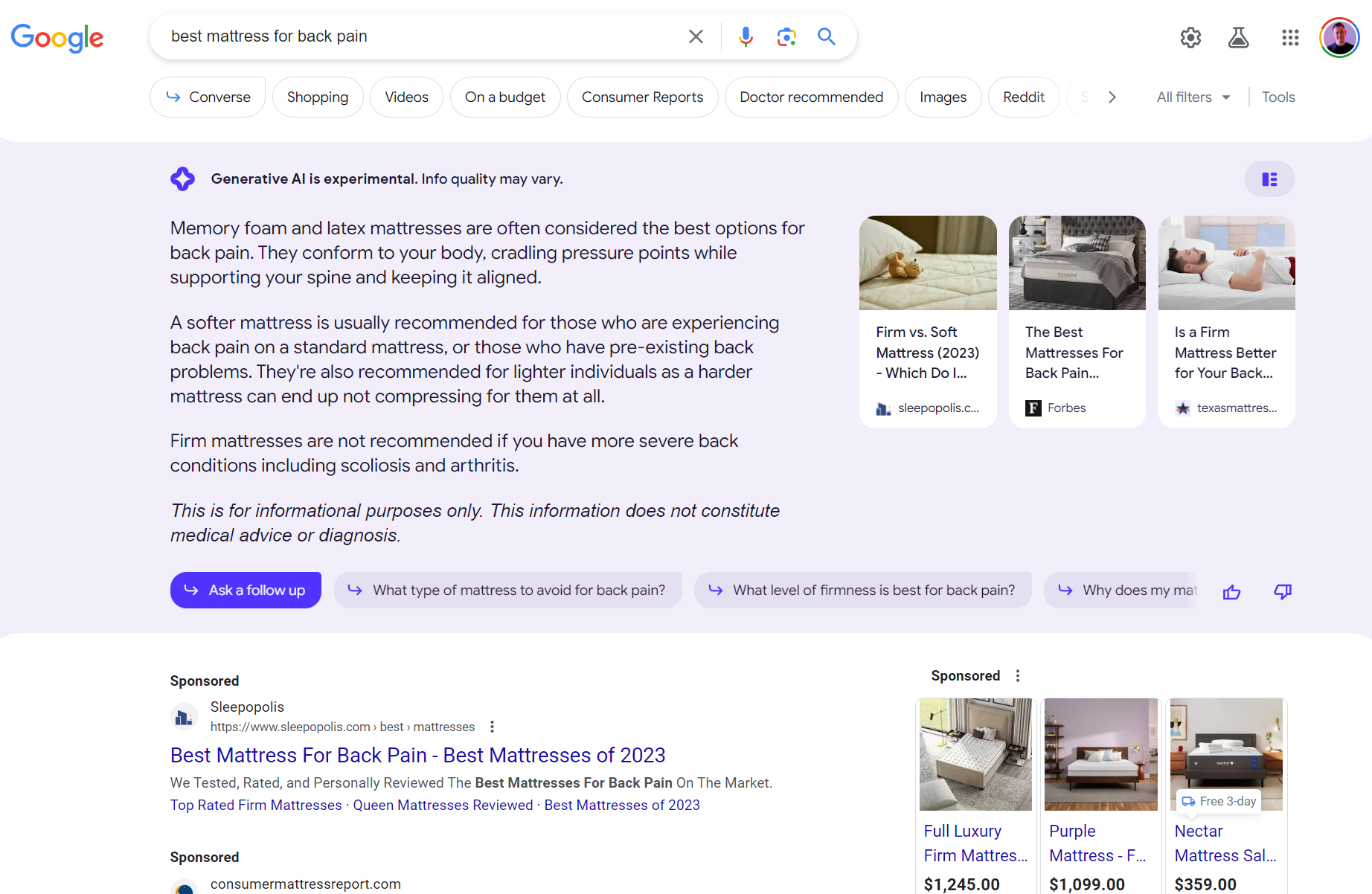Clear the search query with the X icon
Viewport: 1372px width, 894px height.
coord(696,36)
